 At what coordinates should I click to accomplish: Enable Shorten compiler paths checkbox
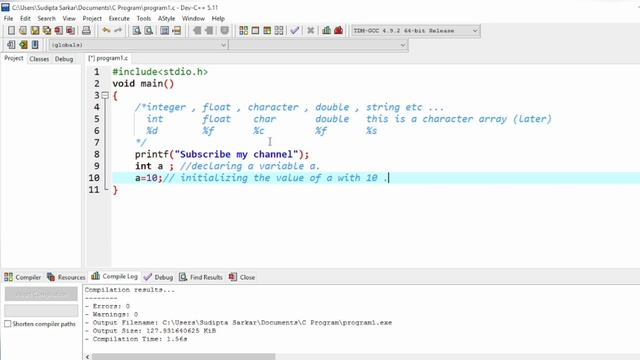8,324
